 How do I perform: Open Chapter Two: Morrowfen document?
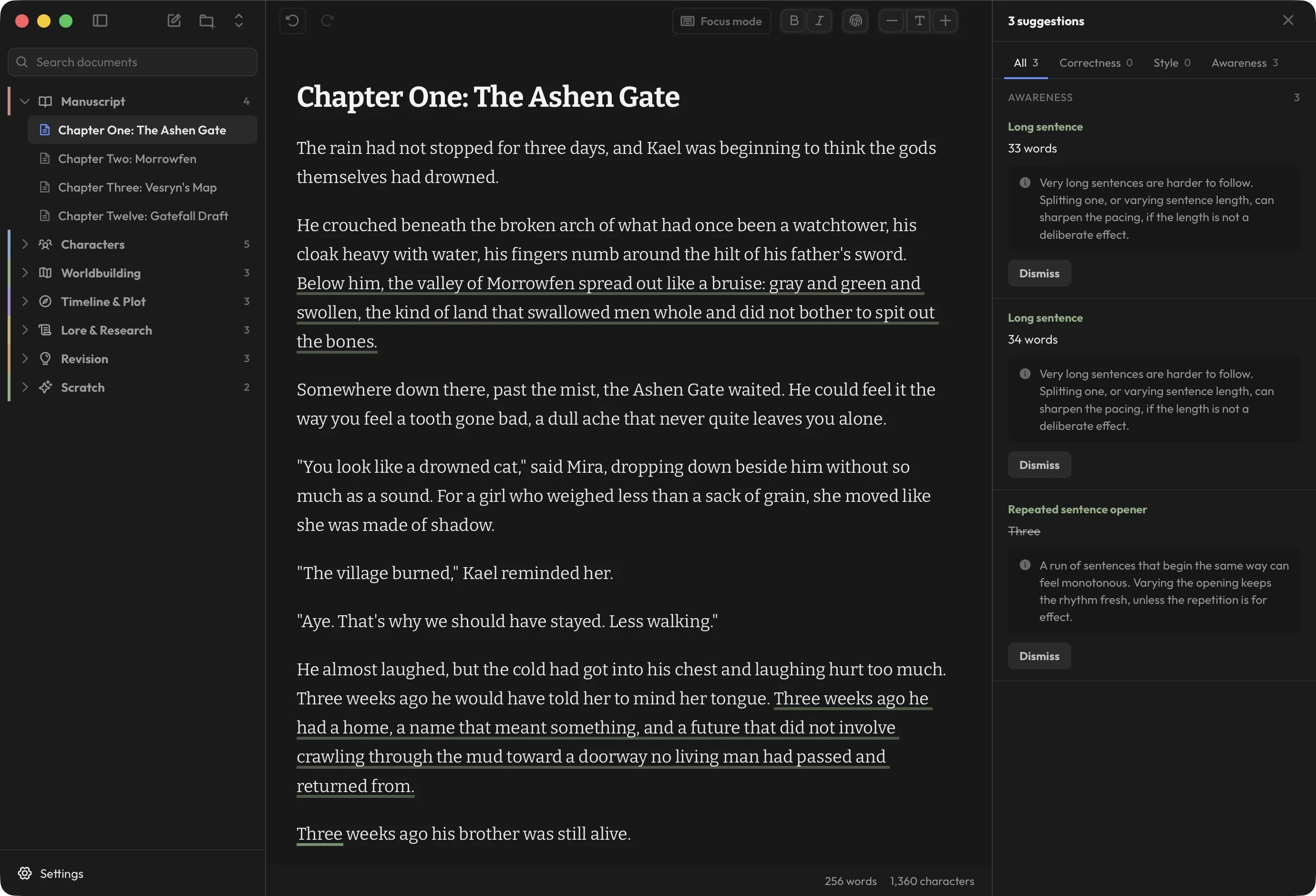click(x=142, y=159)
